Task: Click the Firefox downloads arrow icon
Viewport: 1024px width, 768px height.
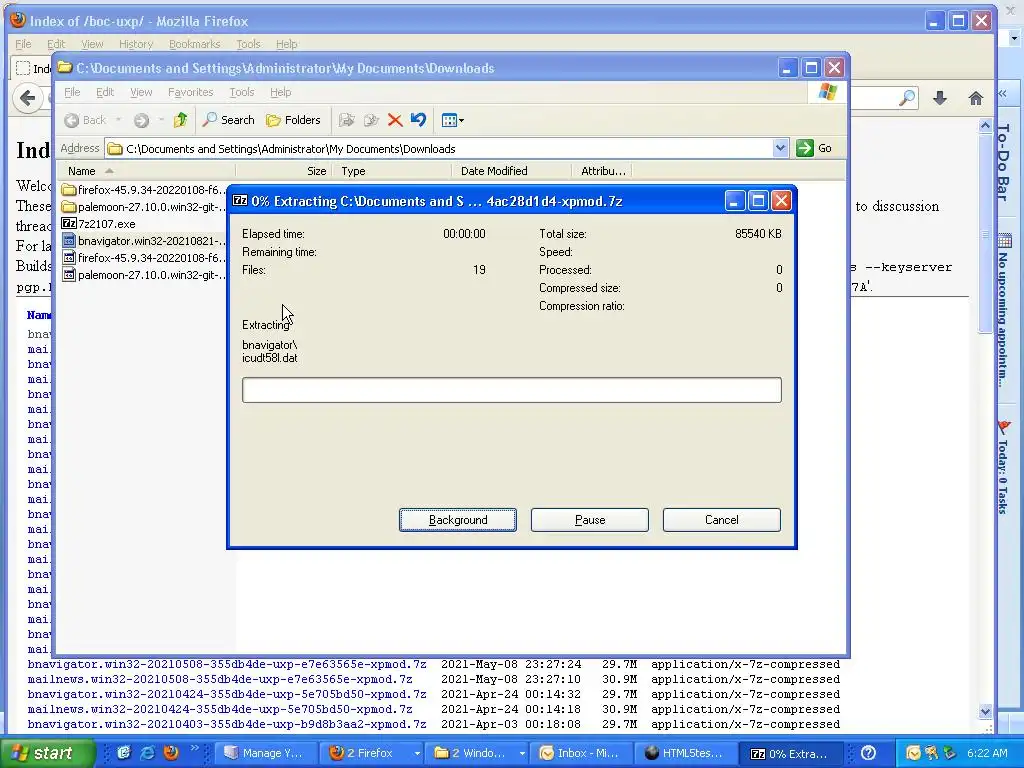Action: [940, 98]
